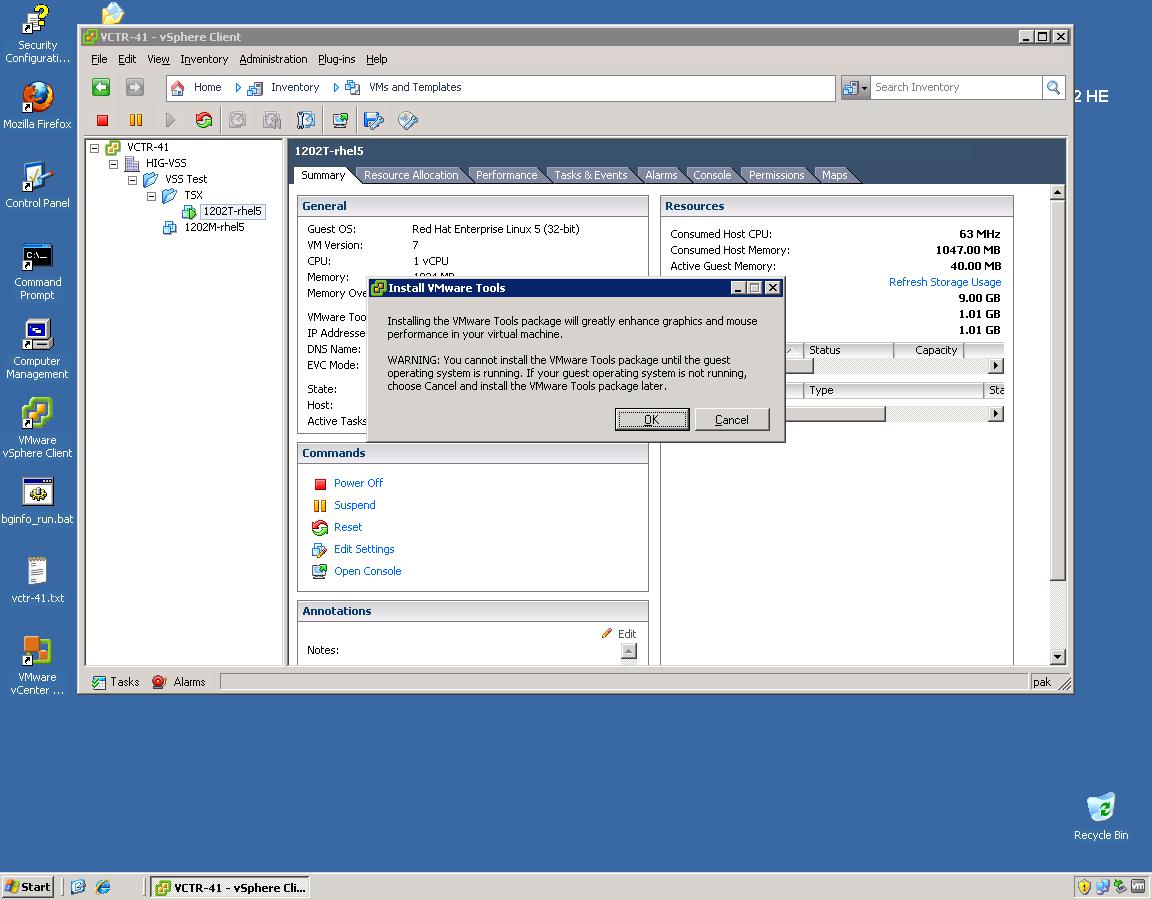Click the VCTR-41 vSphere Client taskbar button
The image size is (1152, 900).
(230, 887)
